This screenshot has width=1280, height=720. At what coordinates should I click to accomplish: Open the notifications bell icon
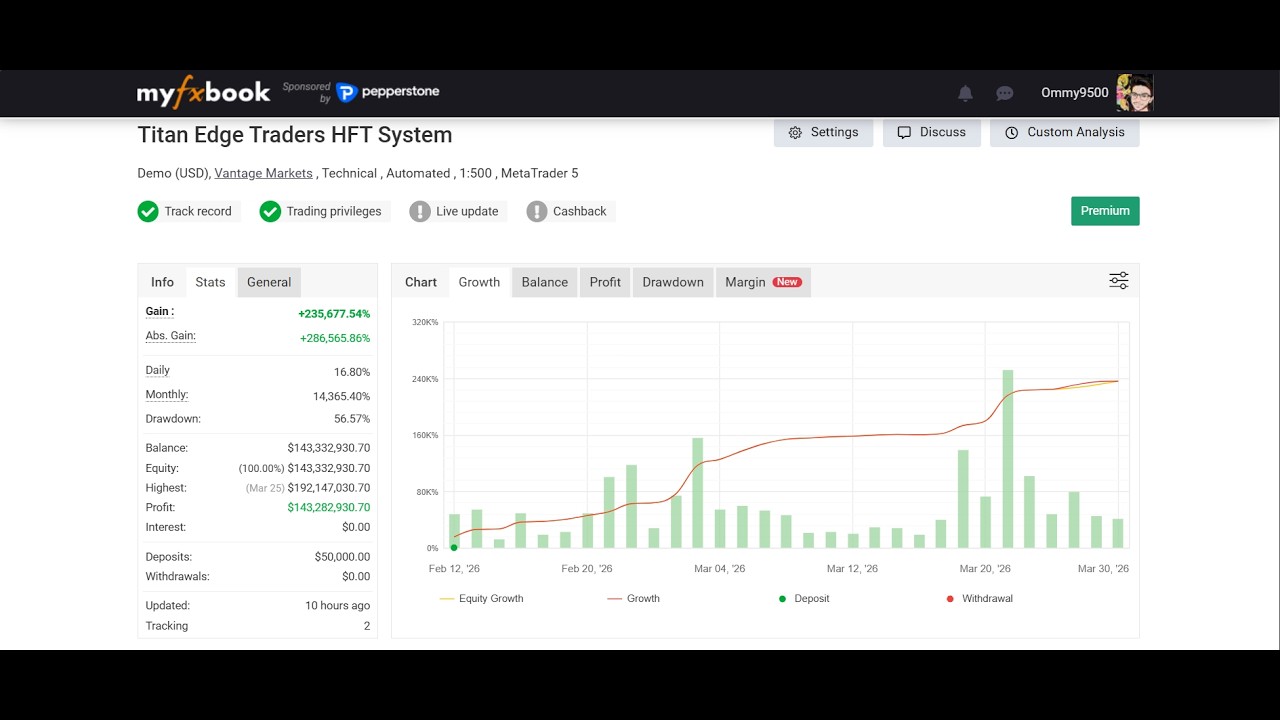(965, 93)
